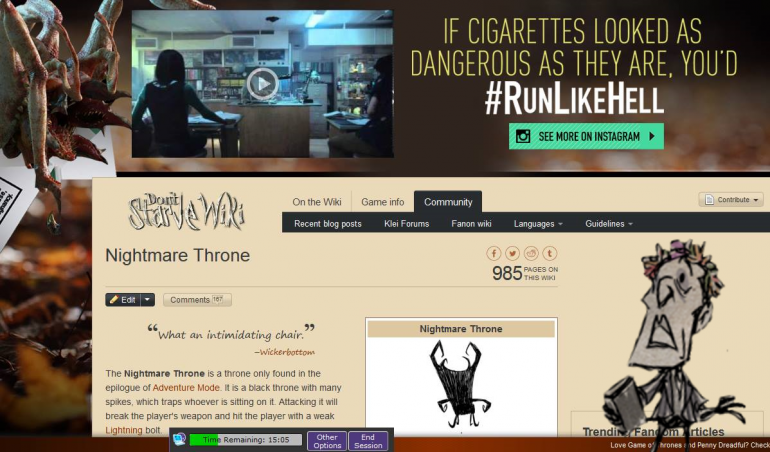Go to Klei Forums link
The width and height of the screenshot is (770, 452).
[x=407, y=224]
